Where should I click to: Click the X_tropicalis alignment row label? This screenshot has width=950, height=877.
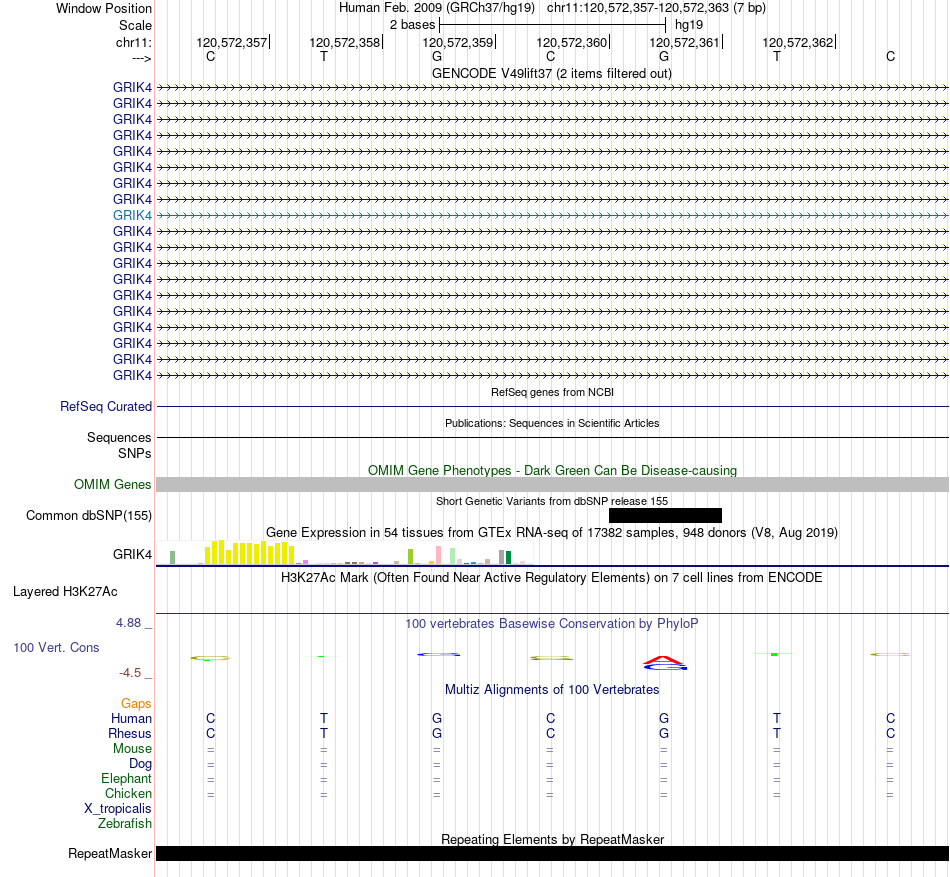coord(118,809)
